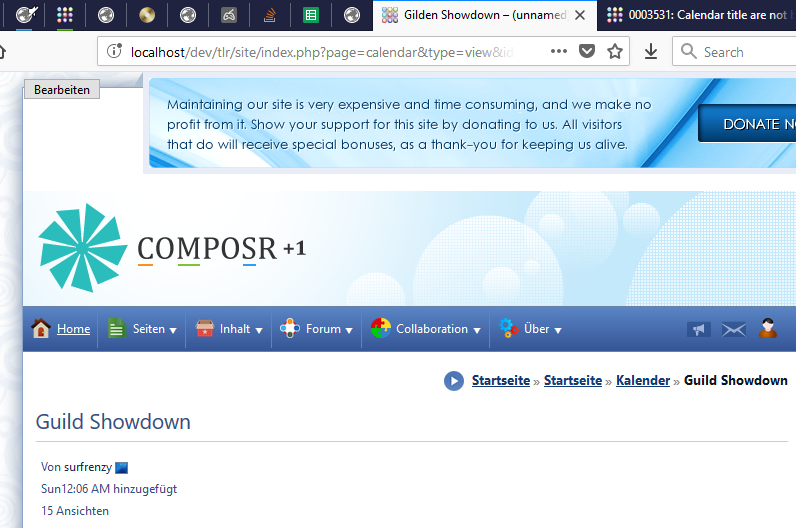This screenshot has height=528, width=796.
Task: Close the Gilden Showdown tab
Action: coord(580,15)
